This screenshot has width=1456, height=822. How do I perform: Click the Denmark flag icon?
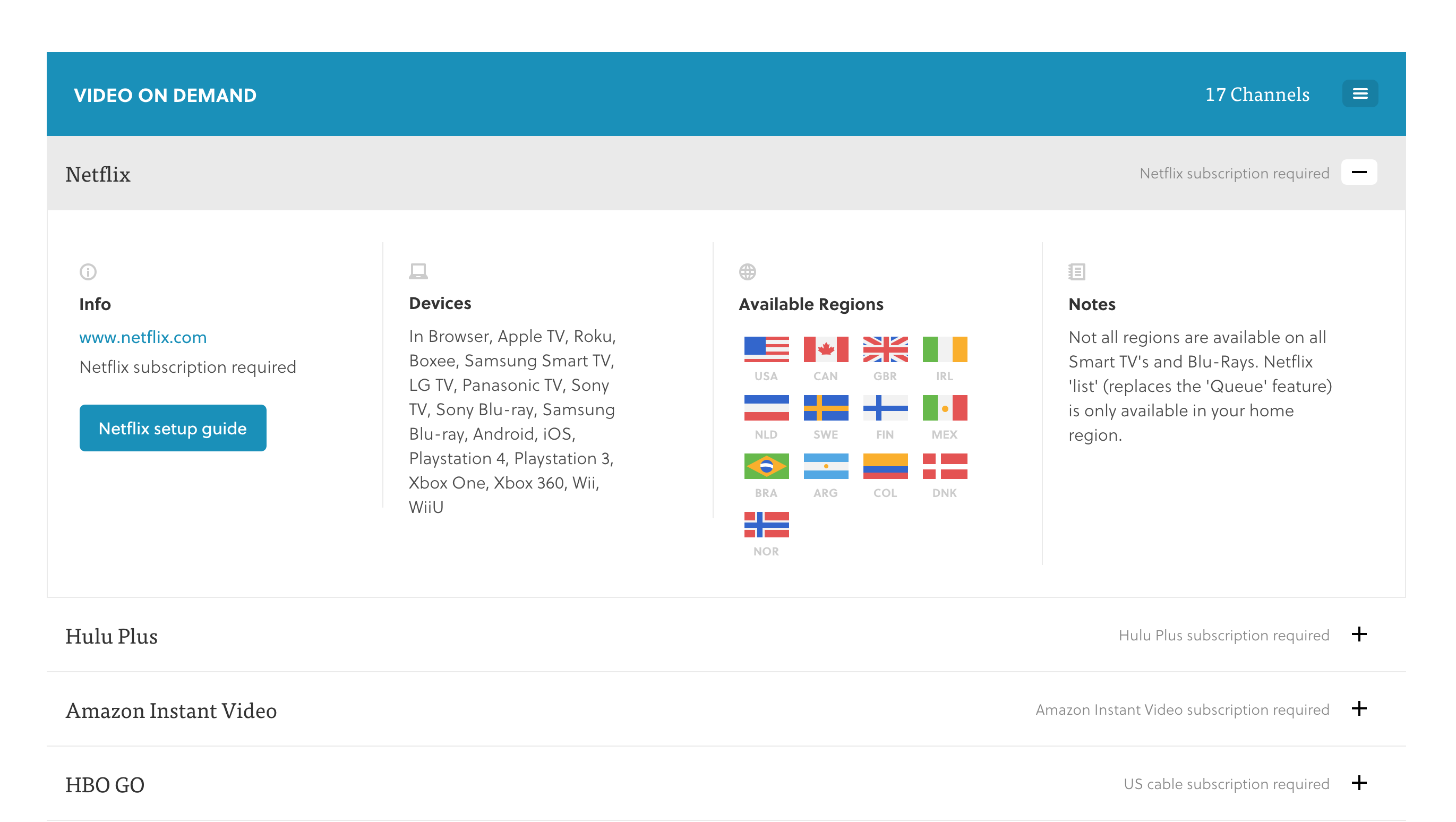click(944, 466)
